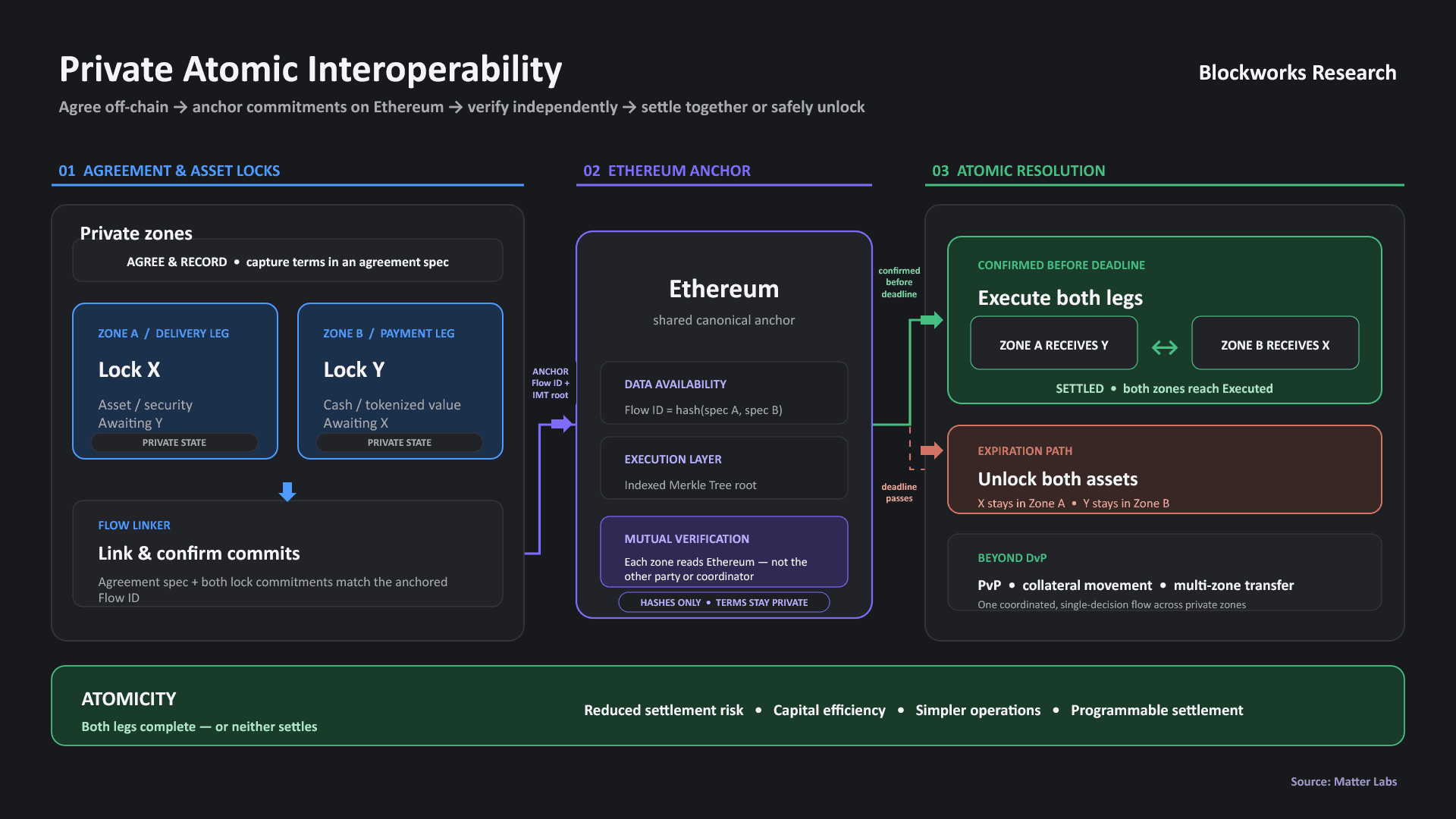Viewport: 1456px width, 819px height.
Task: Click the X stays in Zone A text
Action: (x=1021, y=504)
